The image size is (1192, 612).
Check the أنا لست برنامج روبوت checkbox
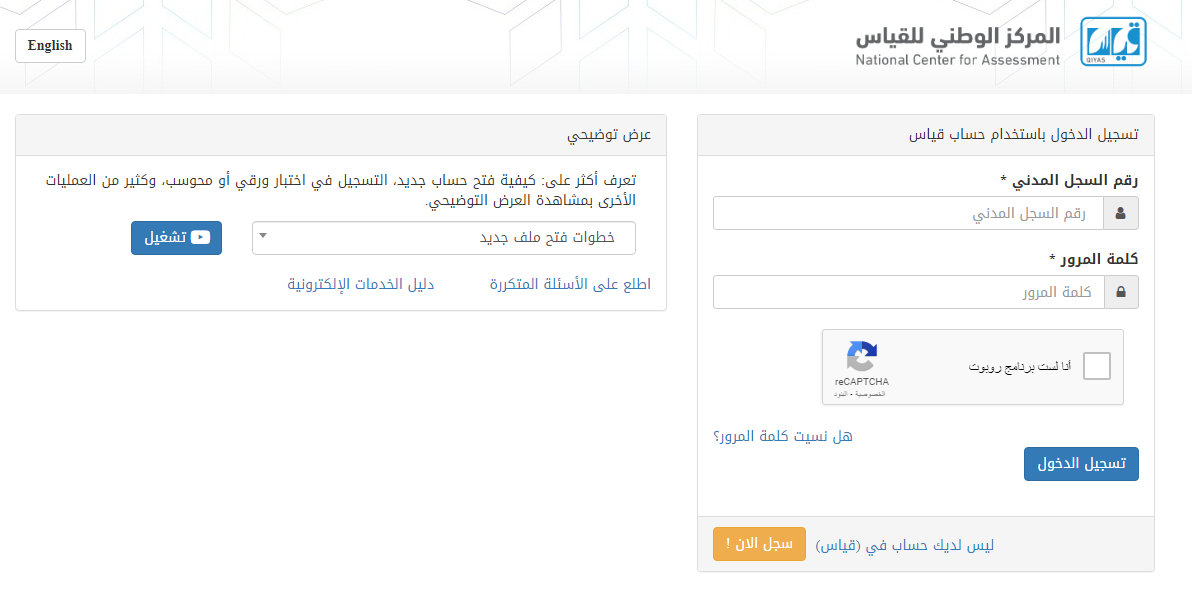tap(1097, 366)
